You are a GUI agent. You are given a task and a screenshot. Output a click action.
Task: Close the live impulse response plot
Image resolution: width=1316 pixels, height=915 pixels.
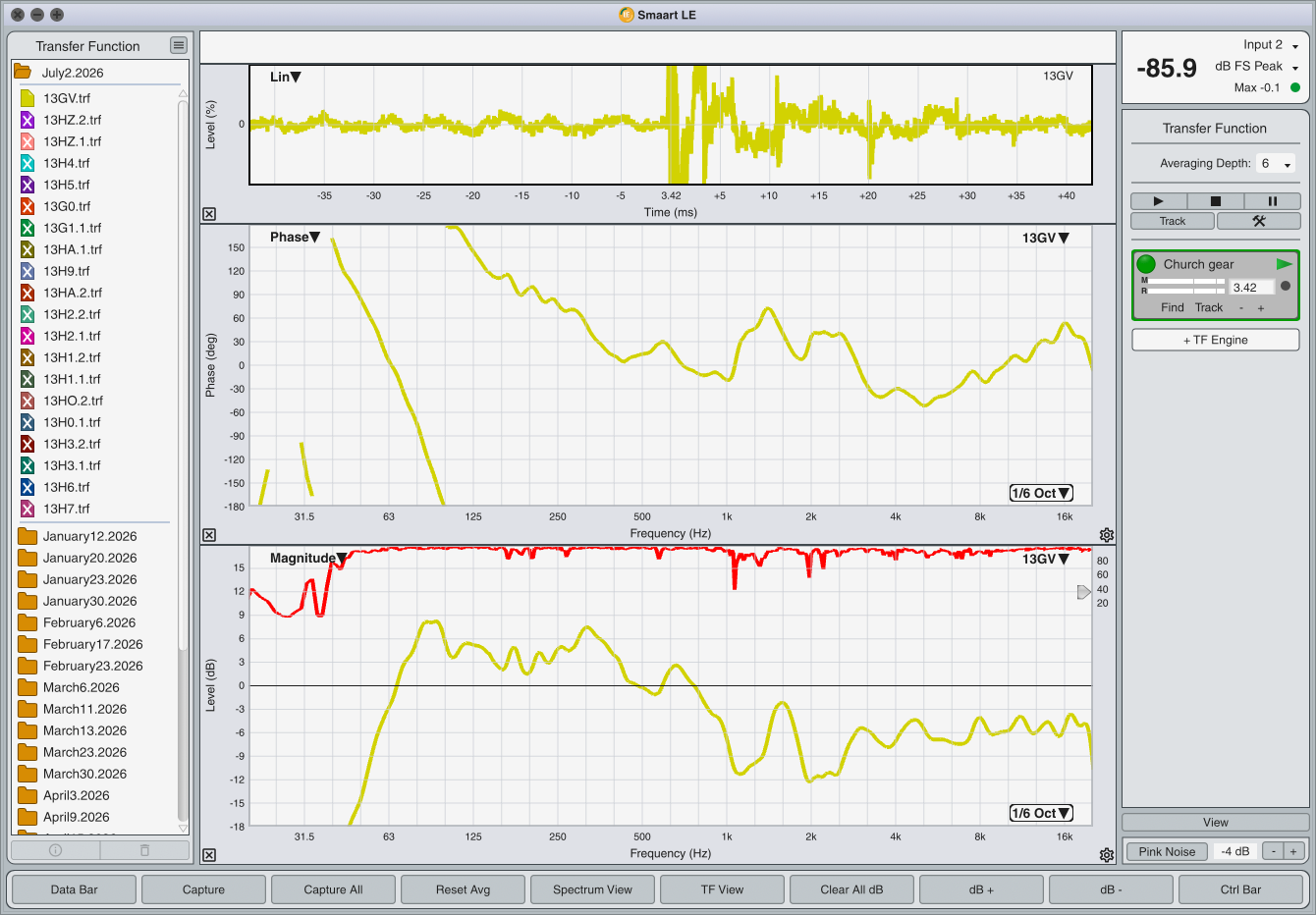pyautogui.click(x=209, y=214)
